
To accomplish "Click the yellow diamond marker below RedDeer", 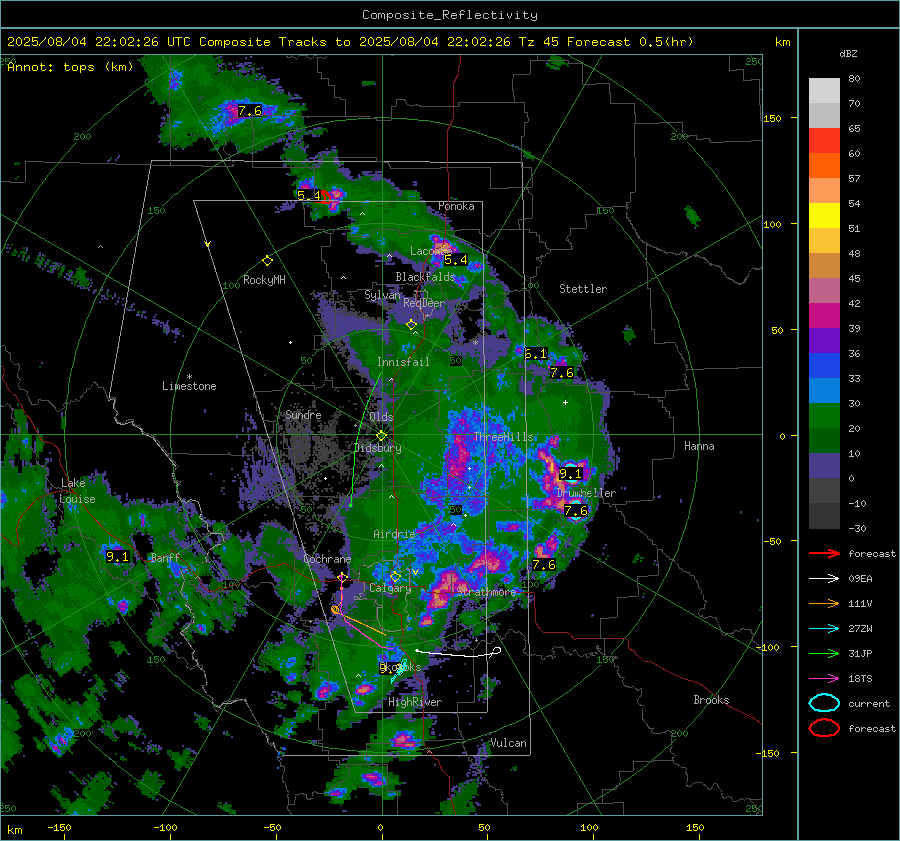I will coord(411,325).
